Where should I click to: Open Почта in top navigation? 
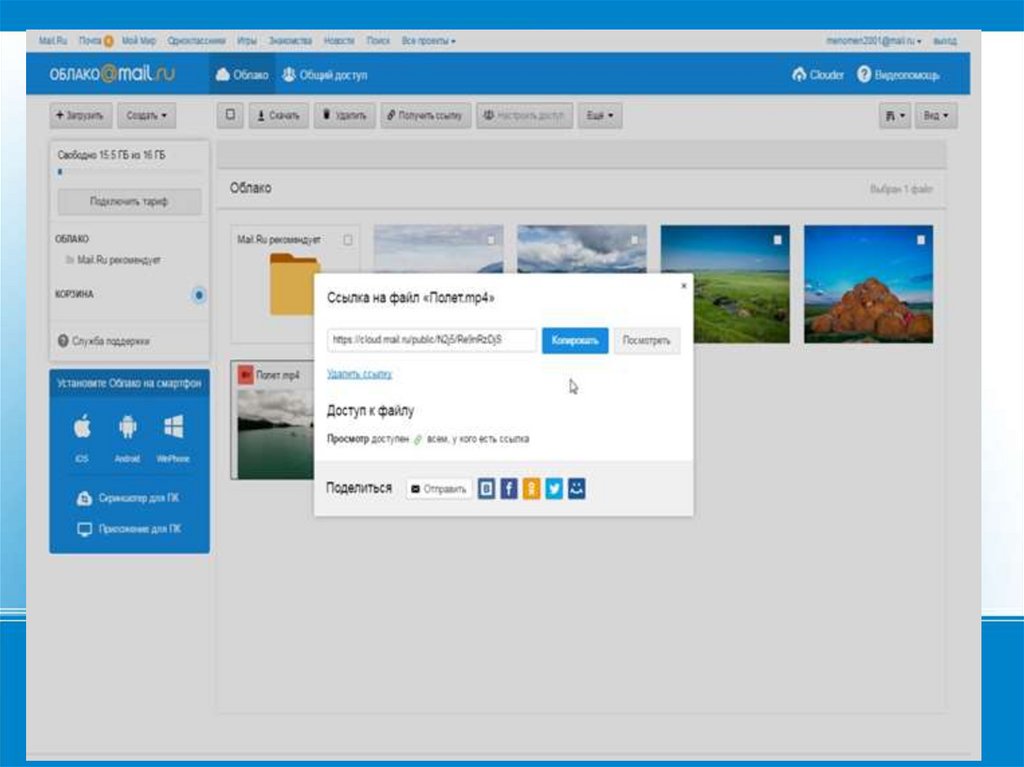click(89, 41)
